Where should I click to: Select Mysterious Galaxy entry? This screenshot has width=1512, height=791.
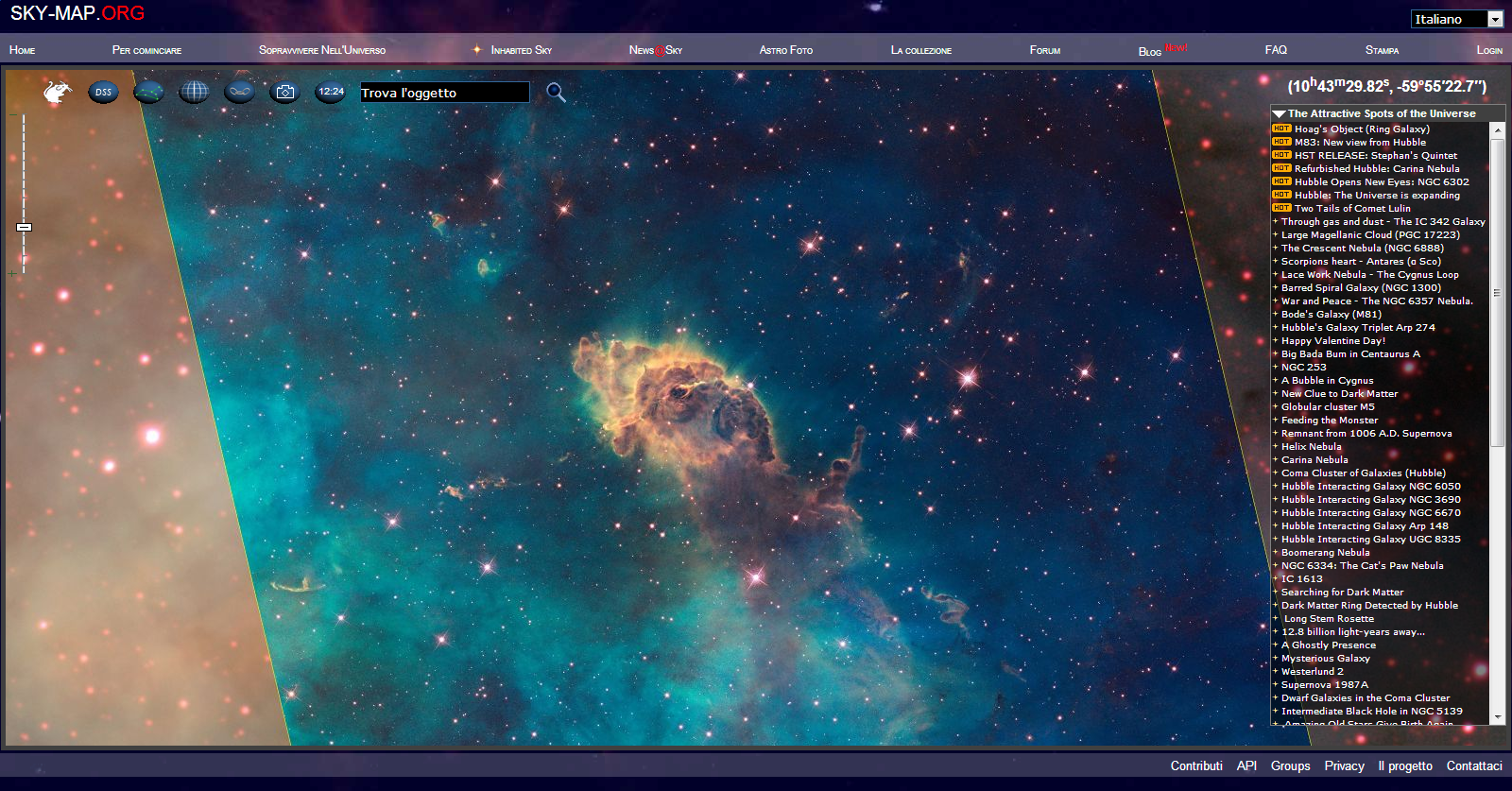point(1326,658)
